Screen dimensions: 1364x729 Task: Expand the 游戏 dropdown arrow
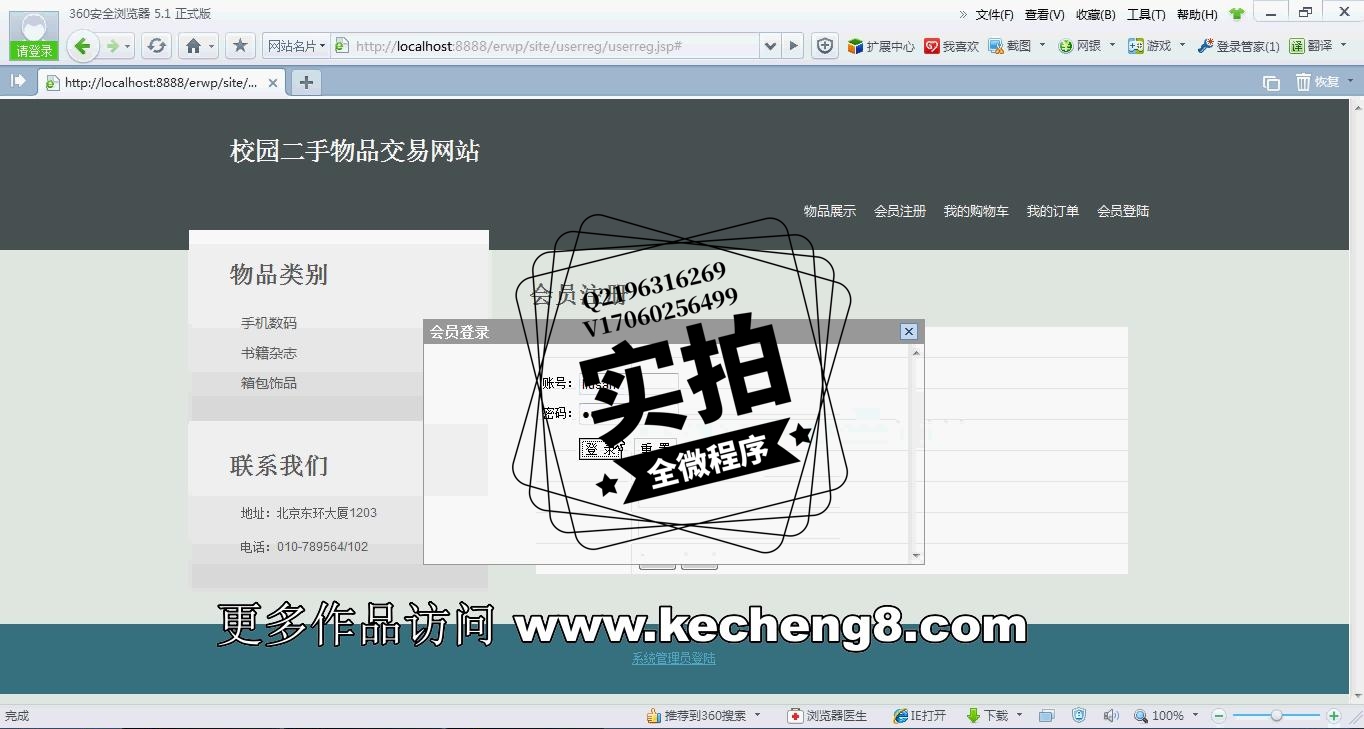pos(1182,45)
